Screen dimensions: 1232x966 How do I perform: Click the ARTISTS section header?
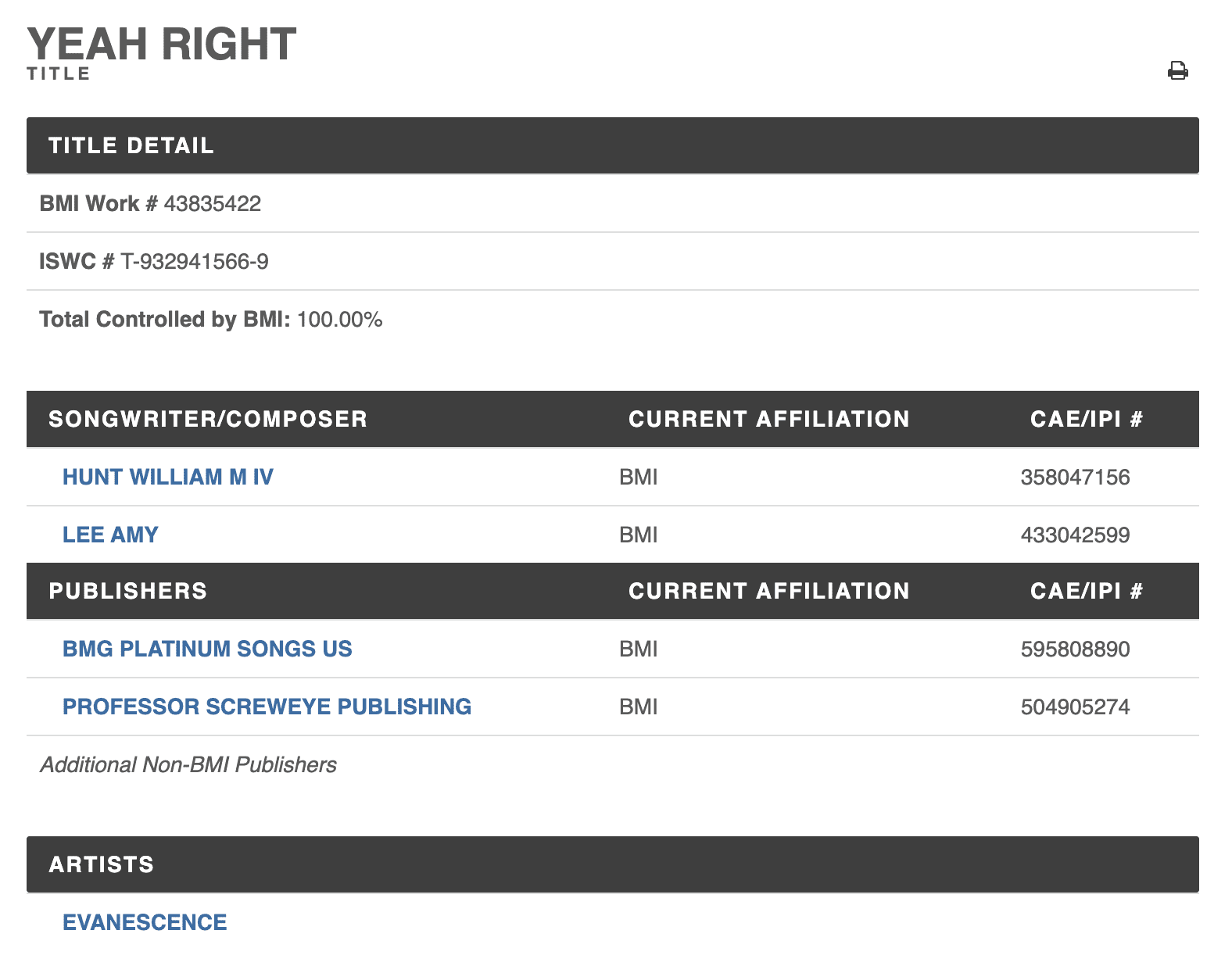click(102, 864)
